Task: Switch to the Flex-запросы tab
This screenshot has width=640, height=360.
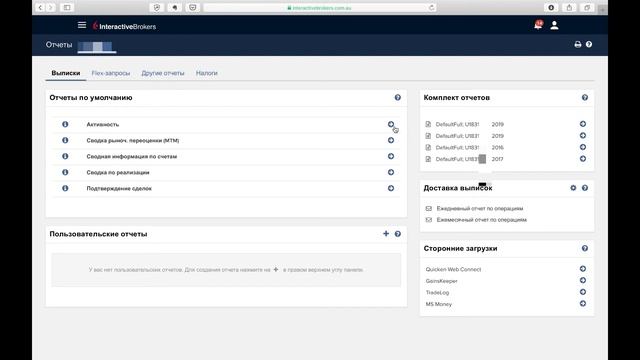Action: [x=111, y=73]
